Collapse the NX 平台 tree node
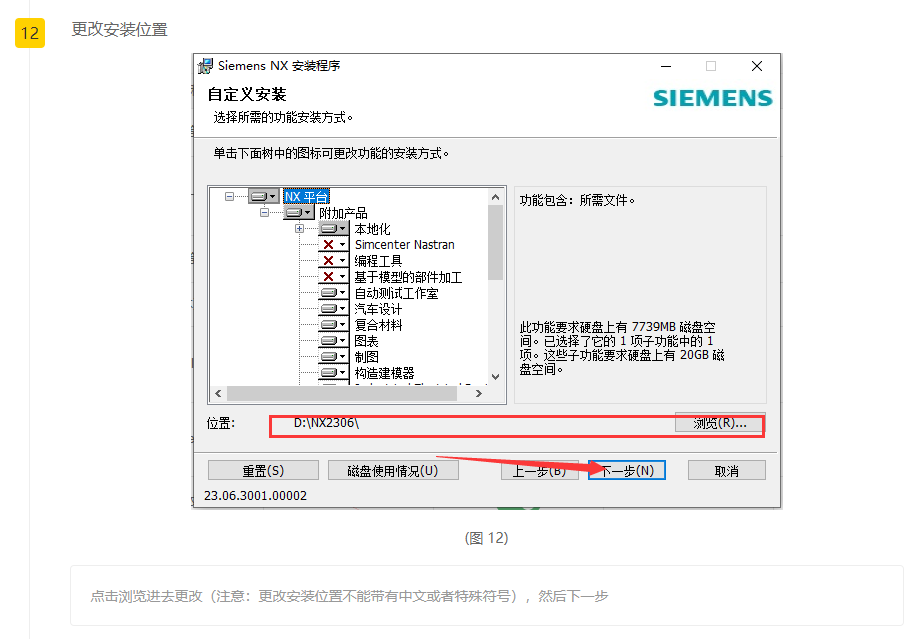915x639 pixels. point(229,197)
